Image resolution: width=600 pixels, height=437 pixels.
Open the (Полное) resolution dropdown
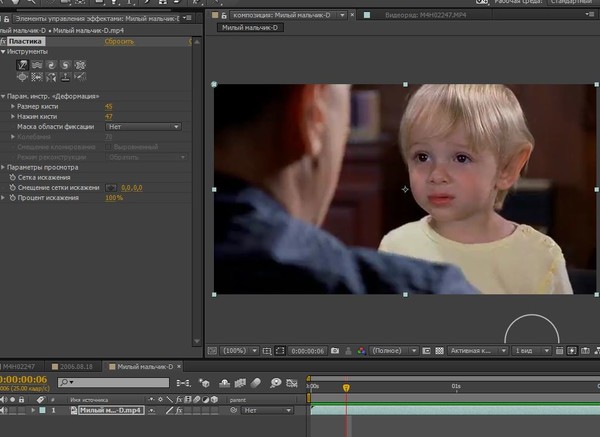click(394, 351)
